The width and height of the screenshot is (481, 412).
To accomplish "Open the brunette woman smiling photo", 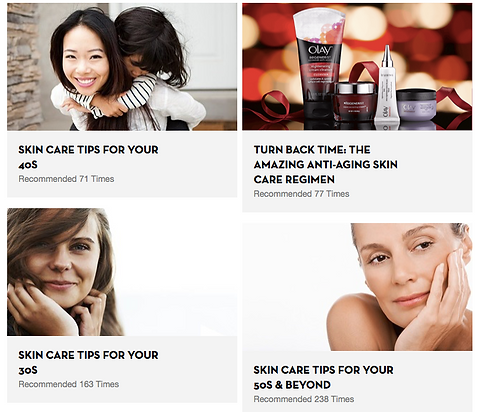I will coord(122,272).
